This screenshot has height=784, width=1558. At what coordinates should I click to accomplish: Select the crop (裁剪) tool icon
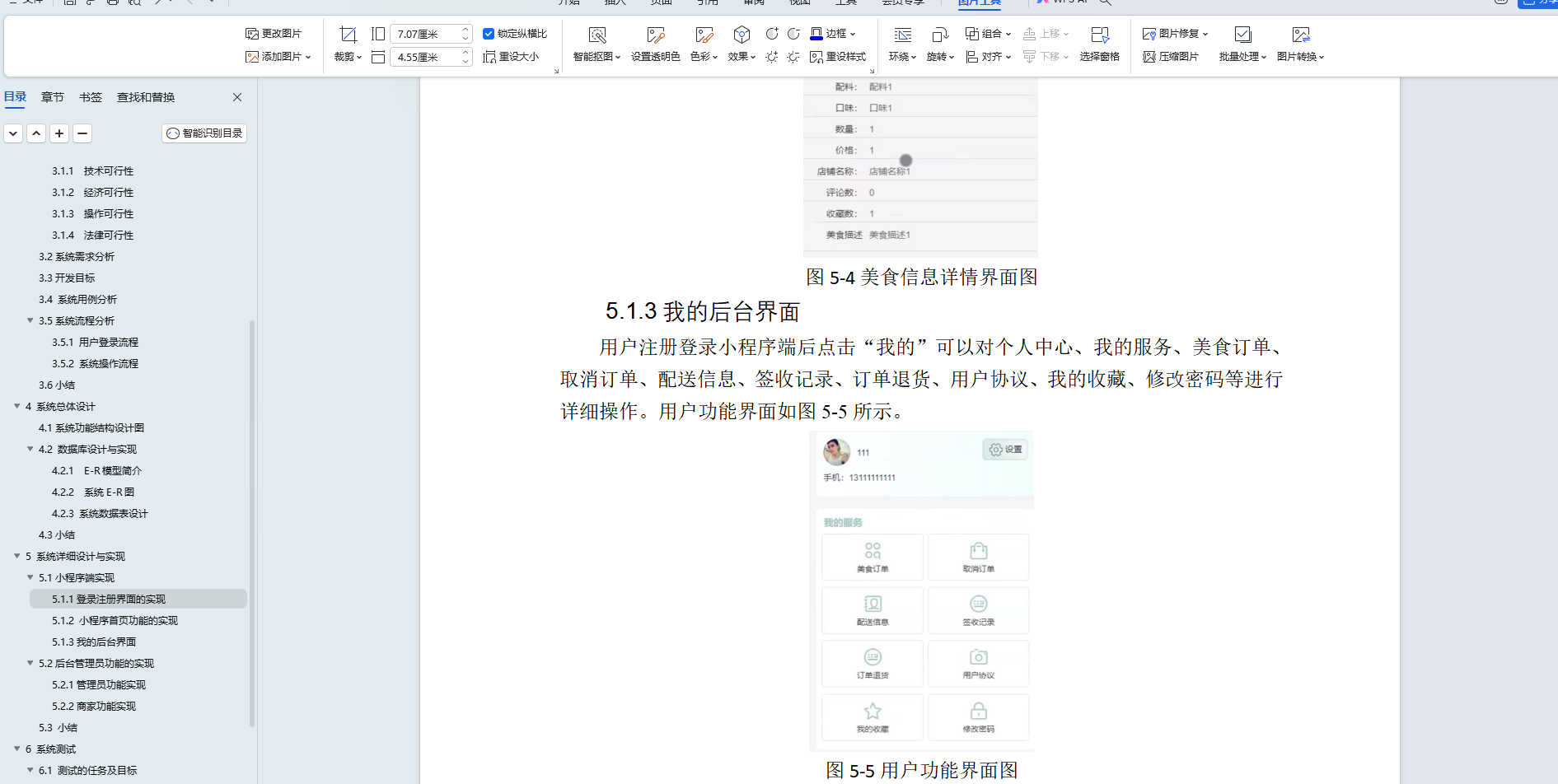(x=348, y=35)
